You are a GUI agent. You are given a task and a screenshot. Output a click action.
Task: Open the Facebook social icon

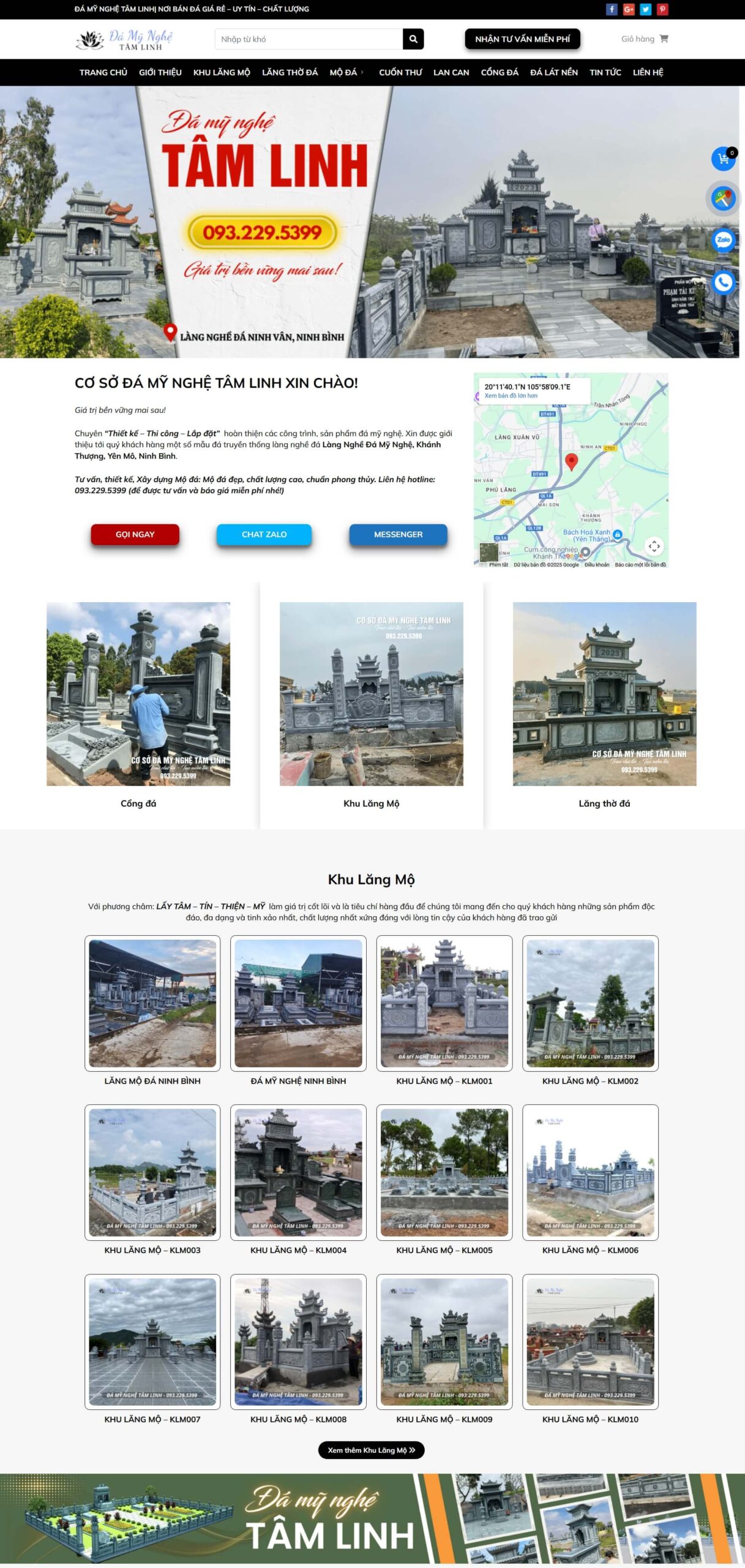611,9
